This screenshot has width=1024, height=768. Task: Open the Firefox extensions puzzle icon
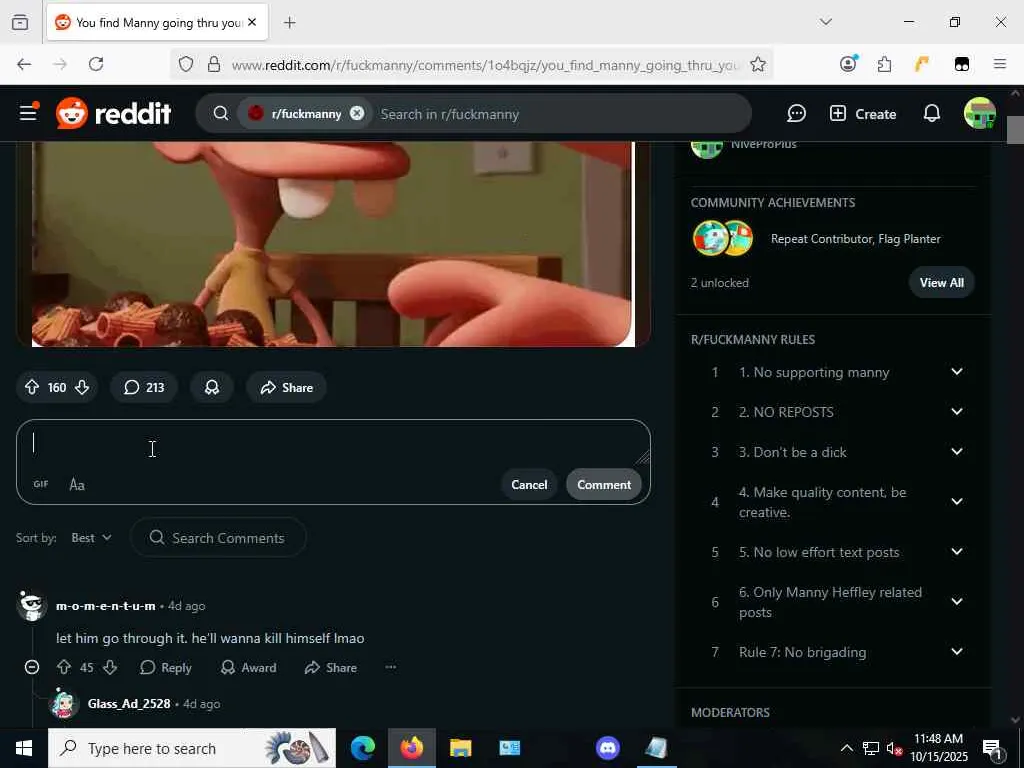tap(884, 64)
